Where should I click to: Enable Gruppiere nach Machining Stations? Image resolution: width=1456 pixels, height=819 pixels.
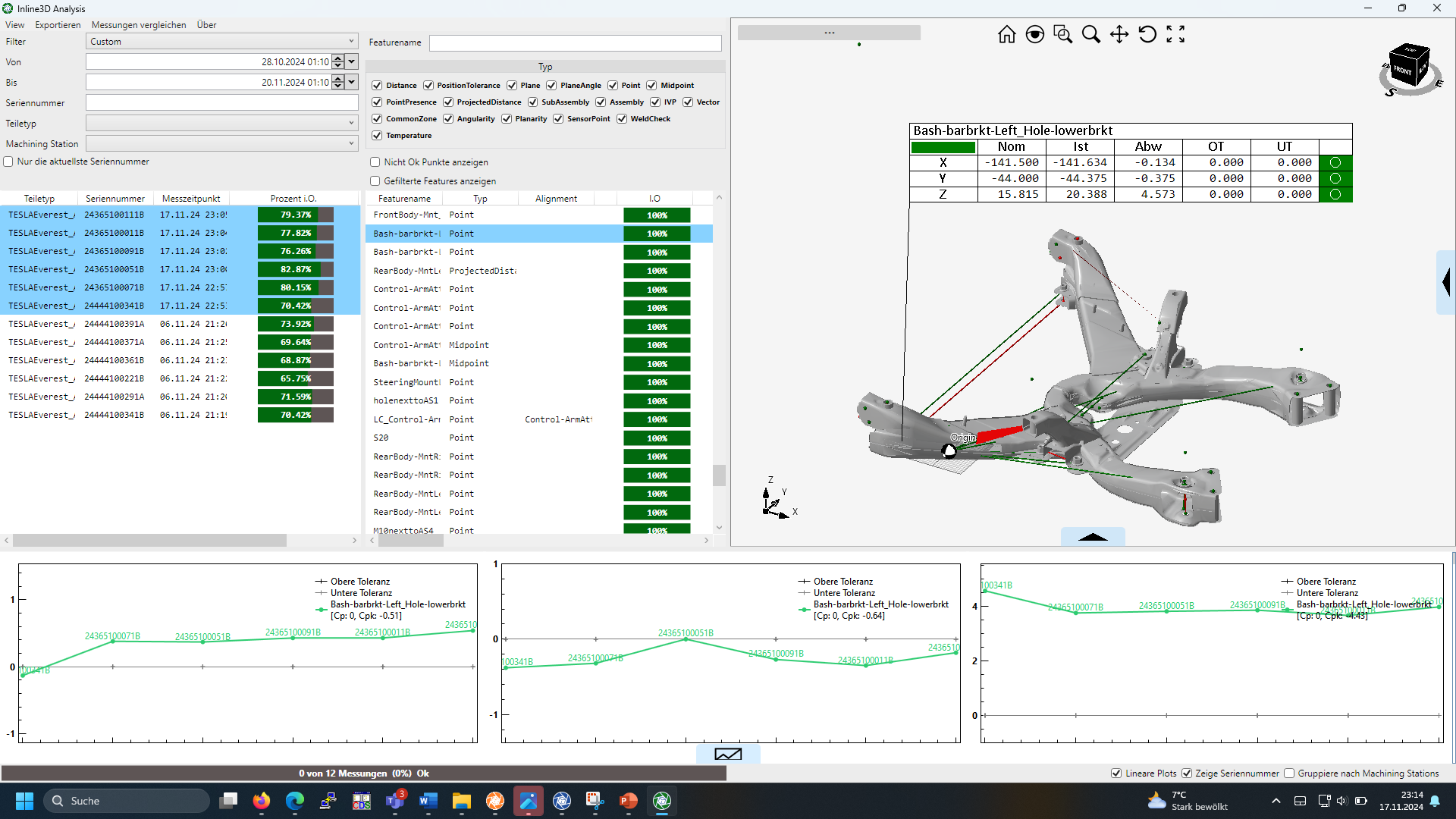(1288, 773)
